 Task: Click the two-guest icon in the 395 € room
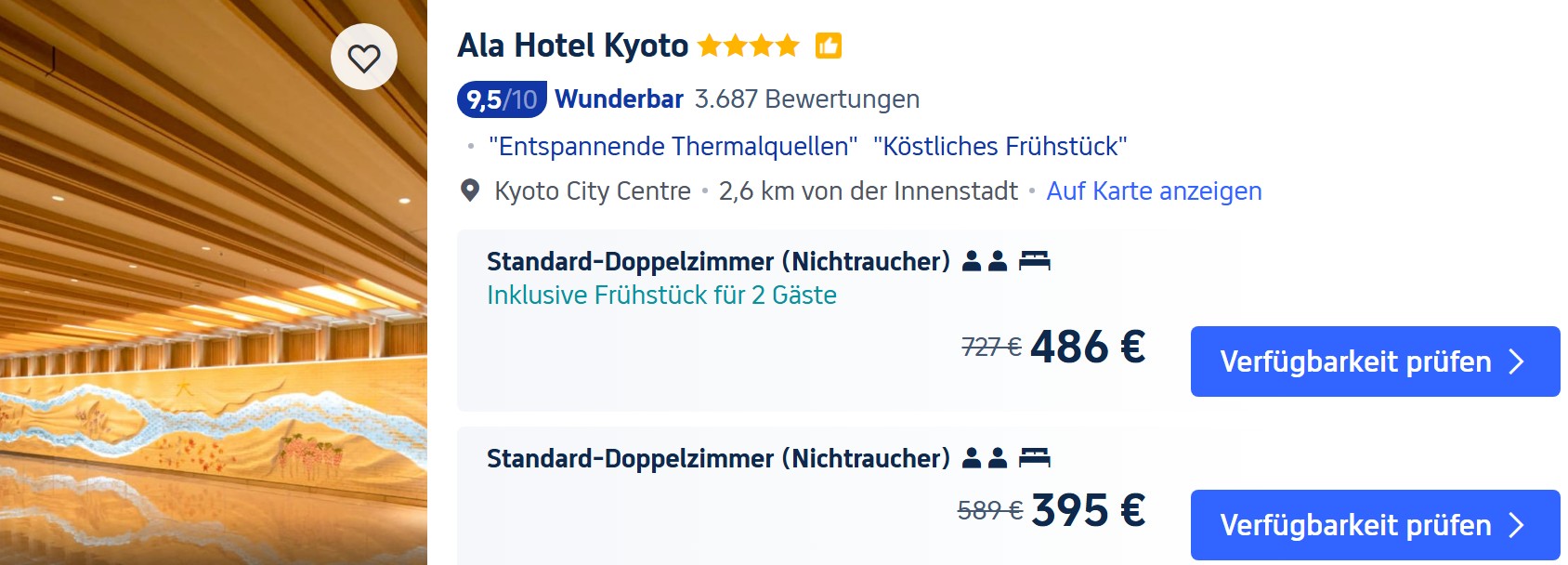(985, 458)
